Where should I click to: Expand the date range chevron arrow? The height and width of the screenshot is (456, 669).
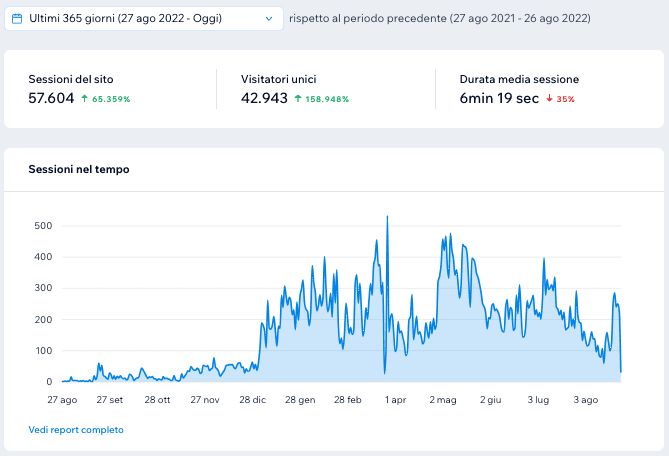(269, 18)
